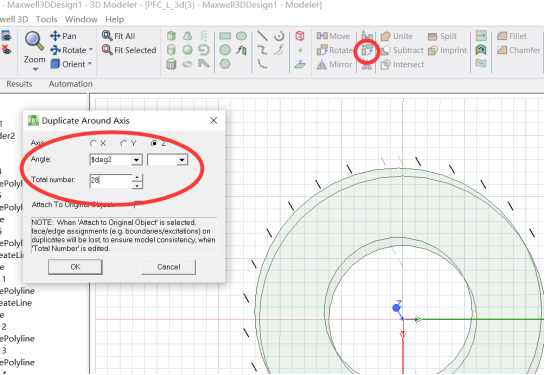This screenshot has height=375, width=545.
Task: Open the angle unit dropdown arrow
Action: [182, 160]
